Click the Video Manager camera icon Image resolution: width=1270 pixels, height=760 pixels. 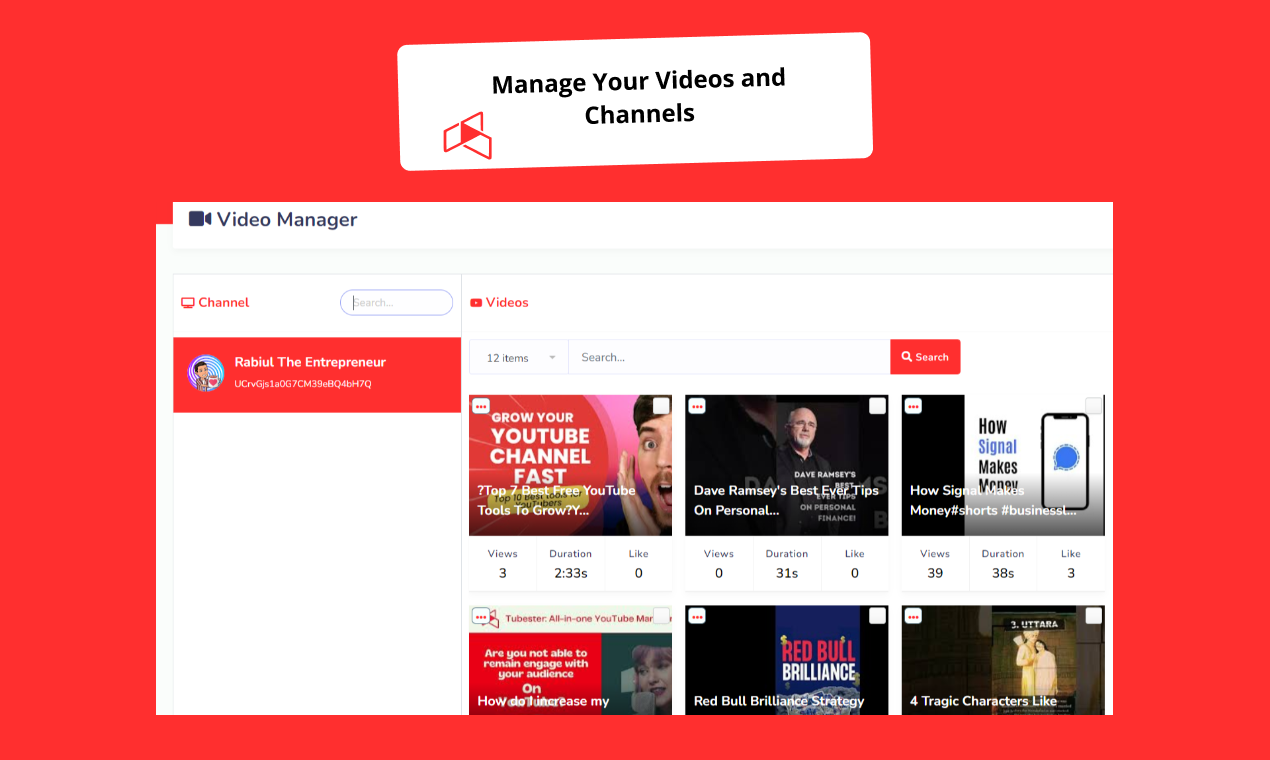tap(200, 219)
